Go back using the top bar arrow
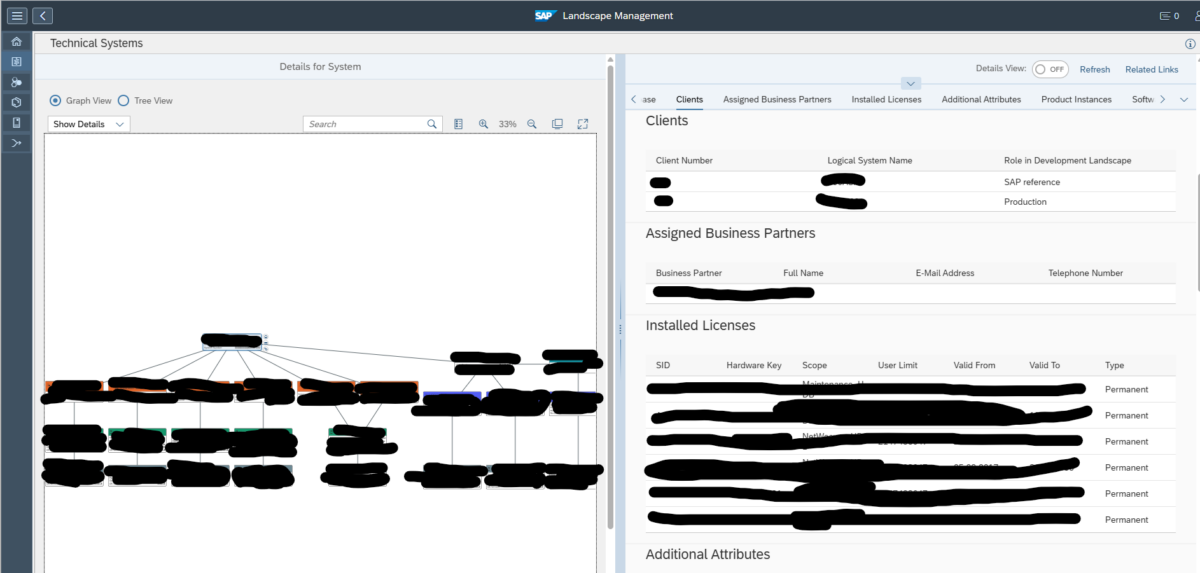The width and height of the screenshot is (1200, 573). click(43, 16)
